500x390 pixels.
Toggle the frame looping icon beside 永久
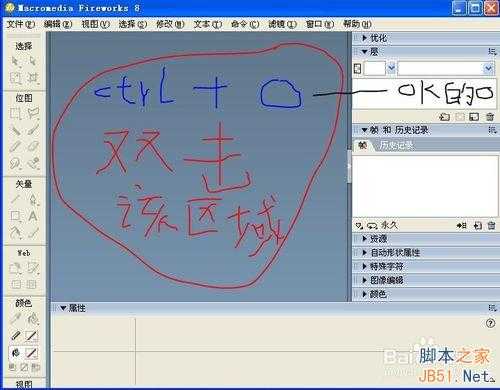[x=372, y=226]
